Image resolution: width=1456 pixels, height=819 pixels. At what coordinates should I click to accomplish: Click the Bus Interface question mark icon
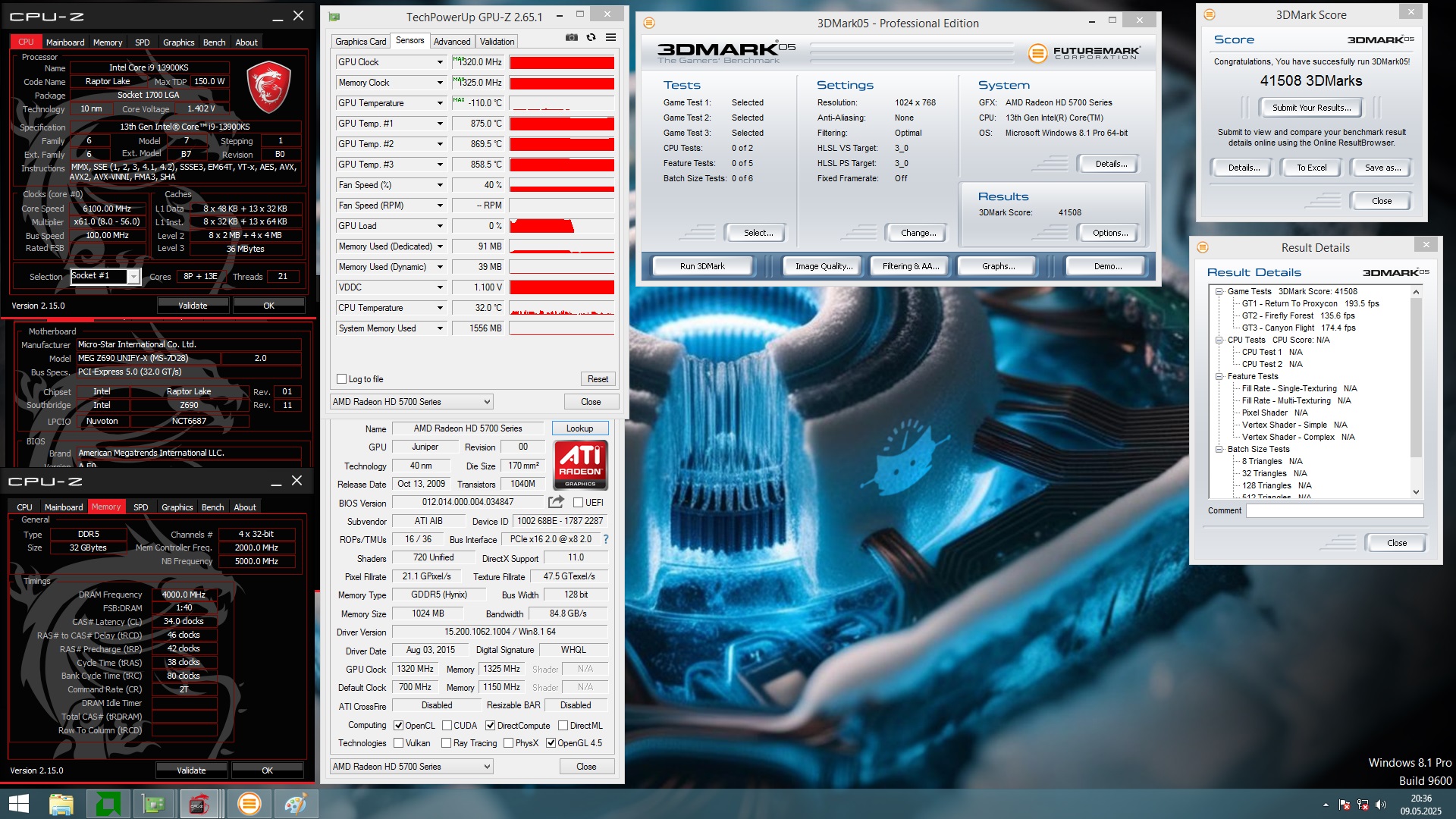605,539
